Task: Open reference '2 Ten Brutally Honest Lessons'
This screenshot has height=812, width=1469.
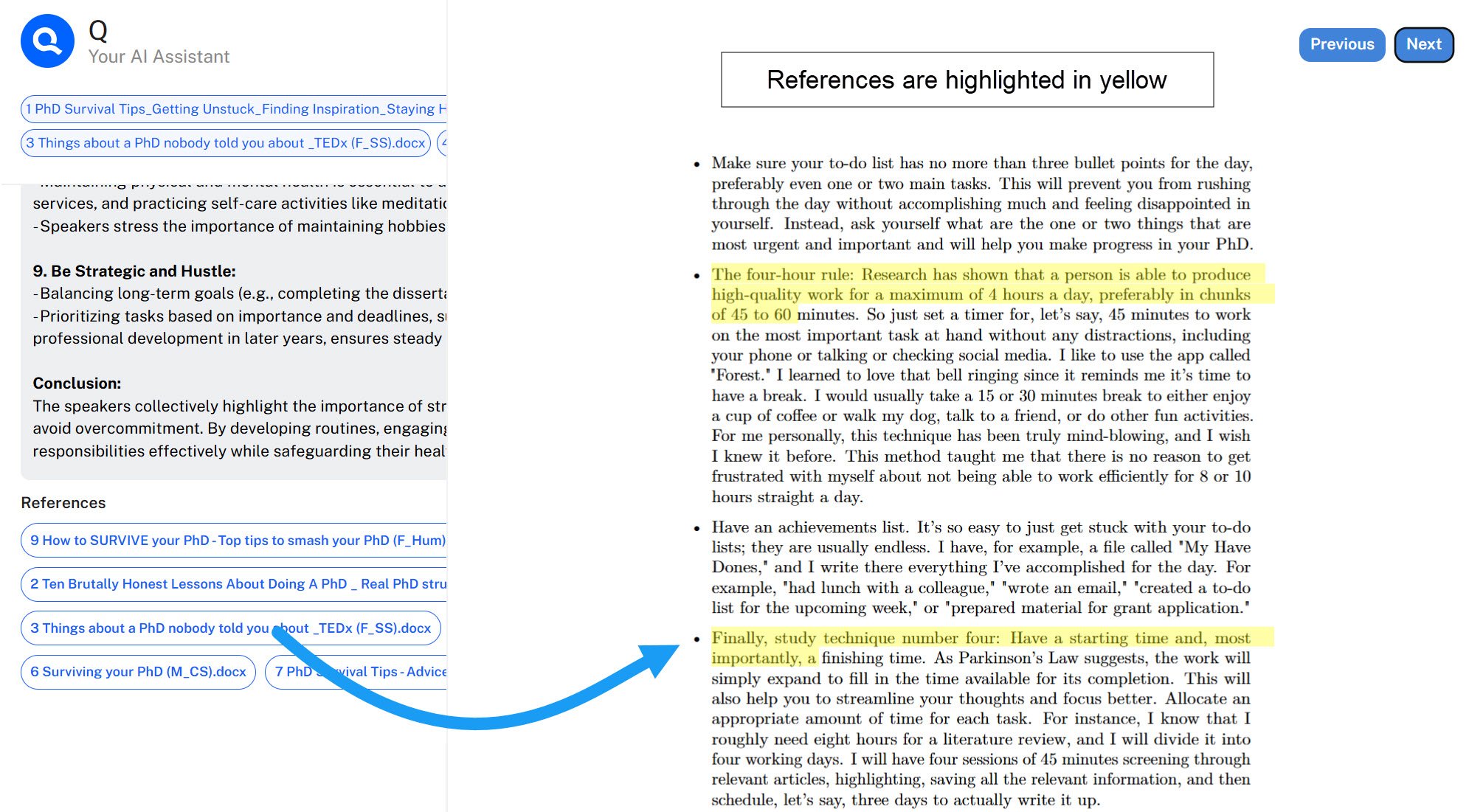Action: pos(238,584)
